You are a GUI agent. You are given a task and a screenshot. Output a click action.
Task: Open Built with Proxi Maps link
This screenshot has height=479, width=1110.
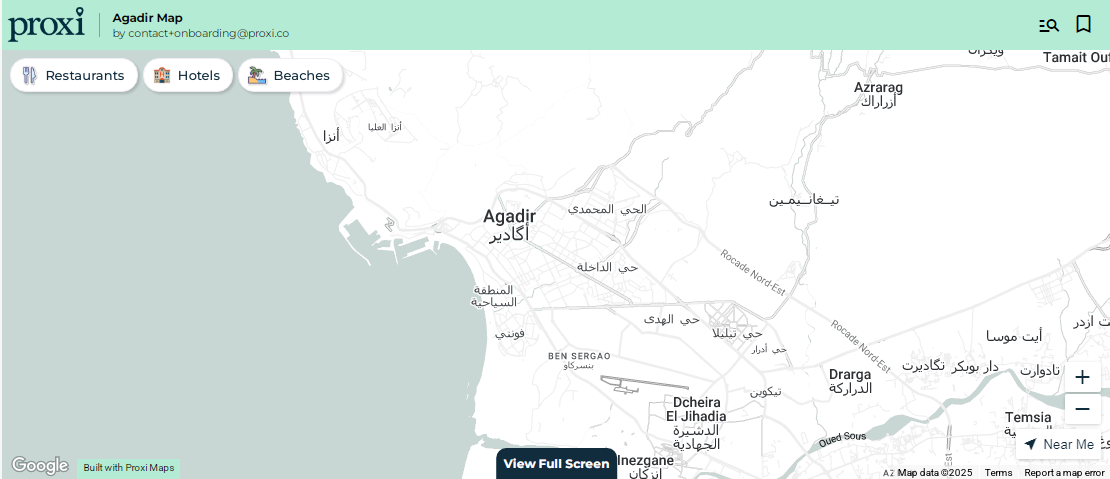click(x=129, y=468)
